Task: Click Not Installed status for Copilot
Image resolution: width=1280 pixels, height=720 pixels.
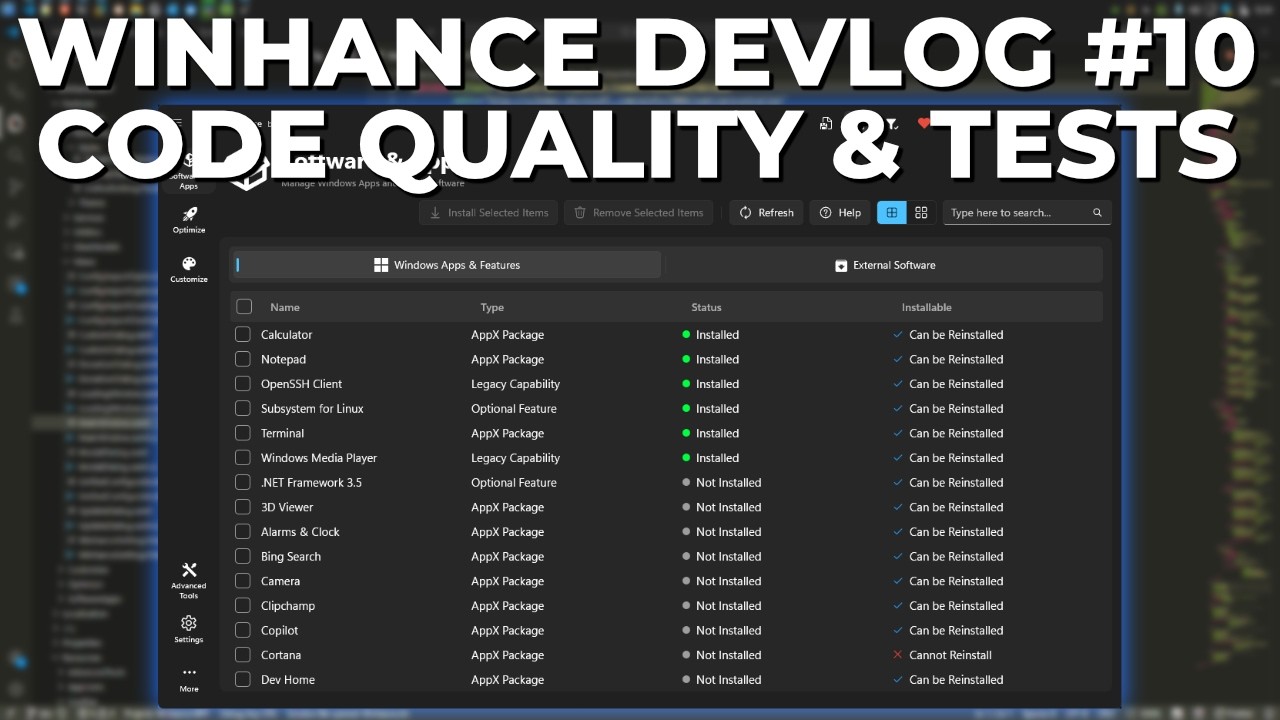Action: pos(729,630)
